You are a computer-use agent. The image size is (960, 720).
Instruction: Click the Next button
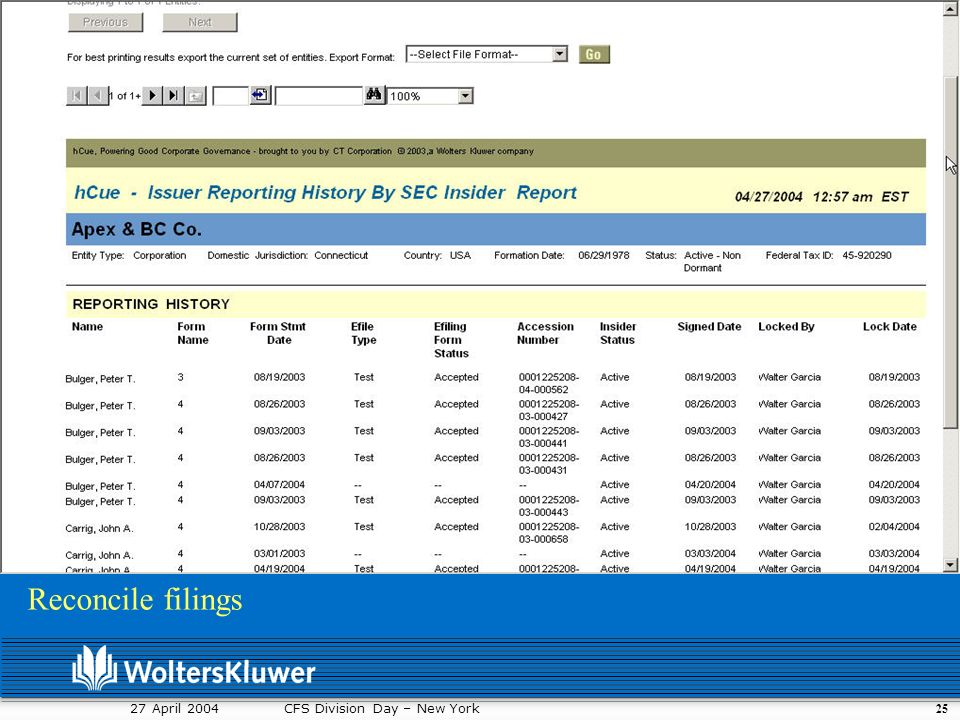[200, 22]
